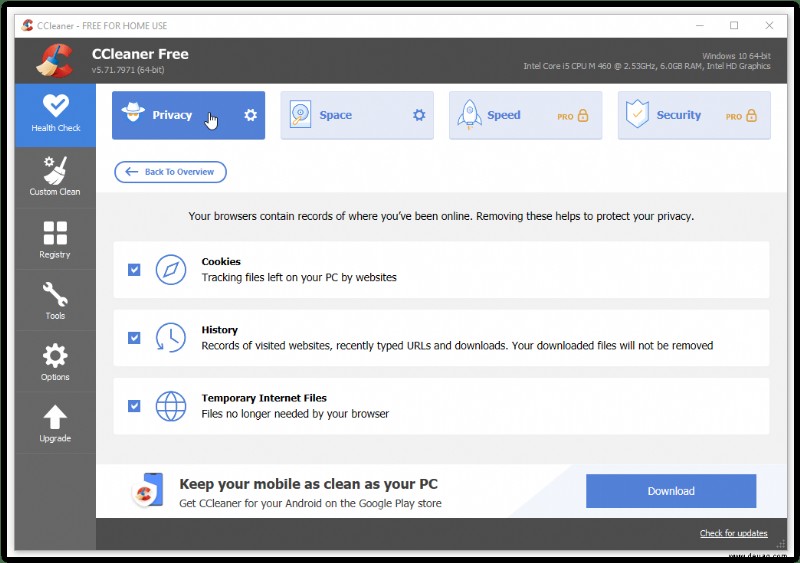The image size is (800, 563).
Task: Maximize the CCleaner window
Action: point(734,26)
